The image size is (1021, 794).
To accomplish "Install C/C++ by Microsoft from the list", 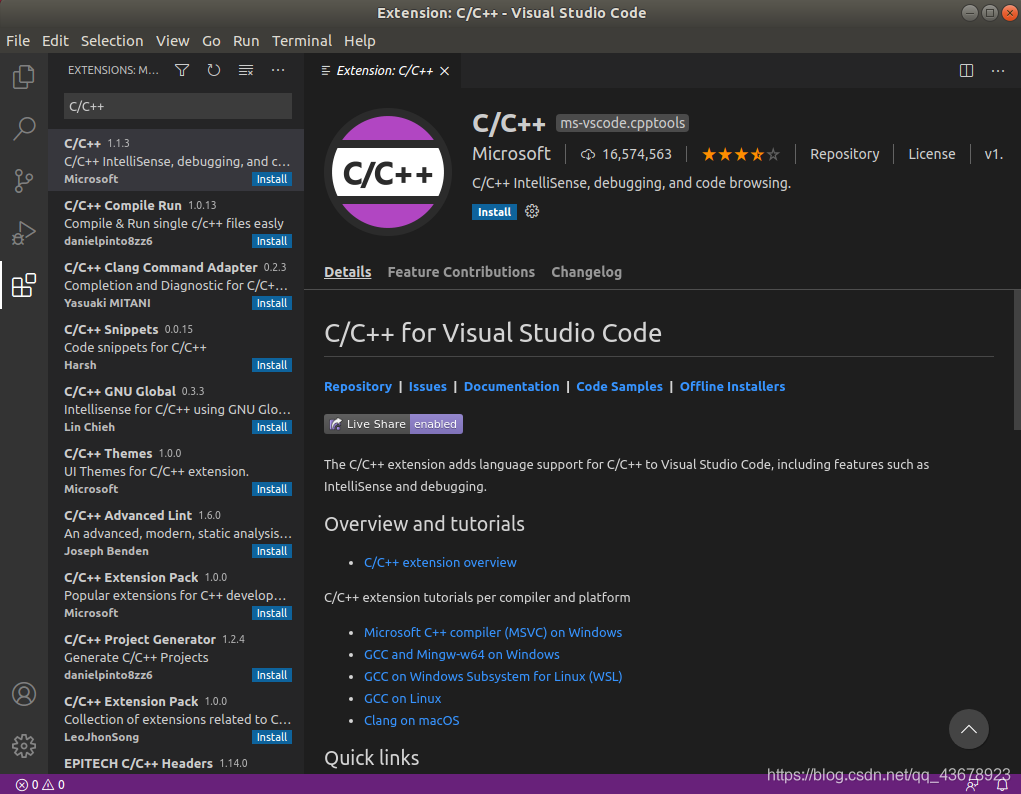I will coord(272,179).
